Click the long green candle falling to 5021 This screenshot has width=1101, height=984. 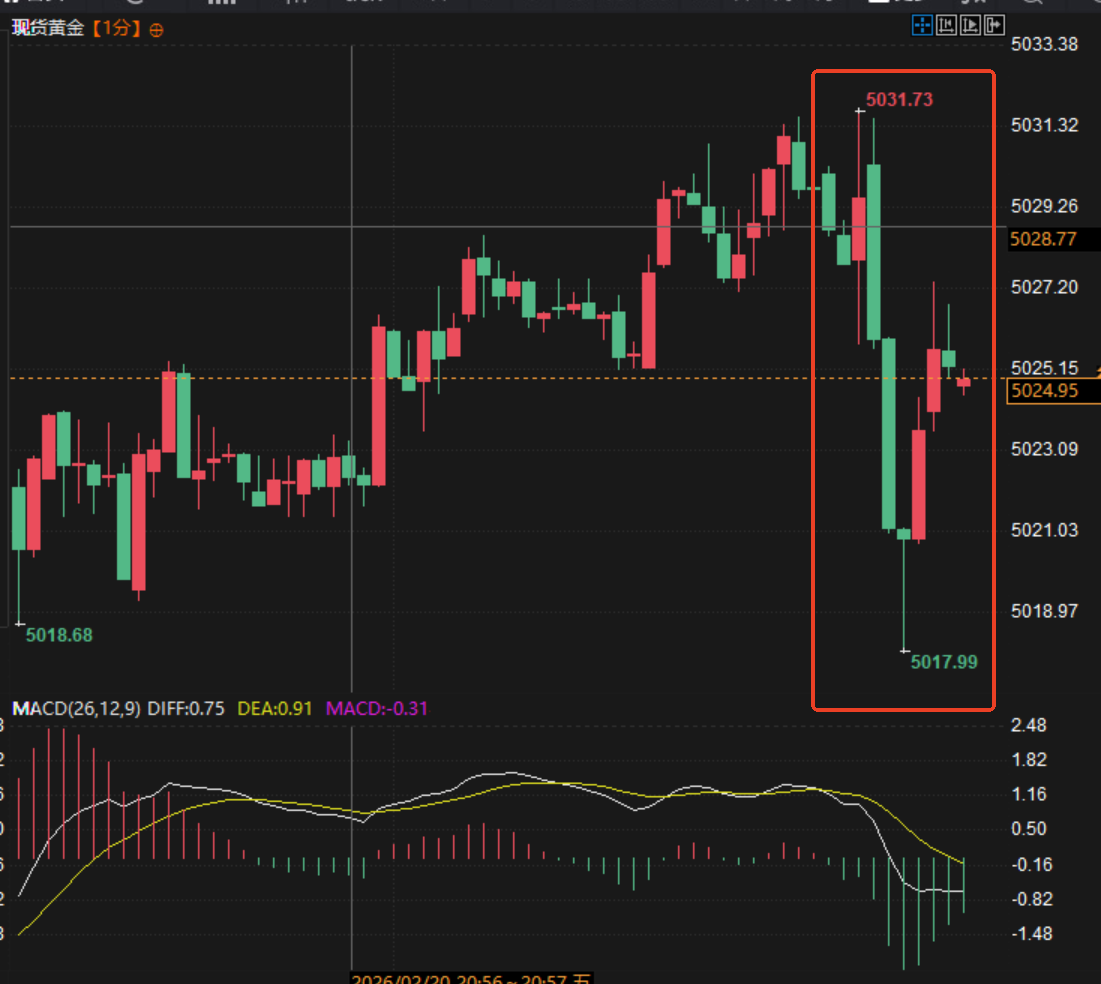(888, 433)
